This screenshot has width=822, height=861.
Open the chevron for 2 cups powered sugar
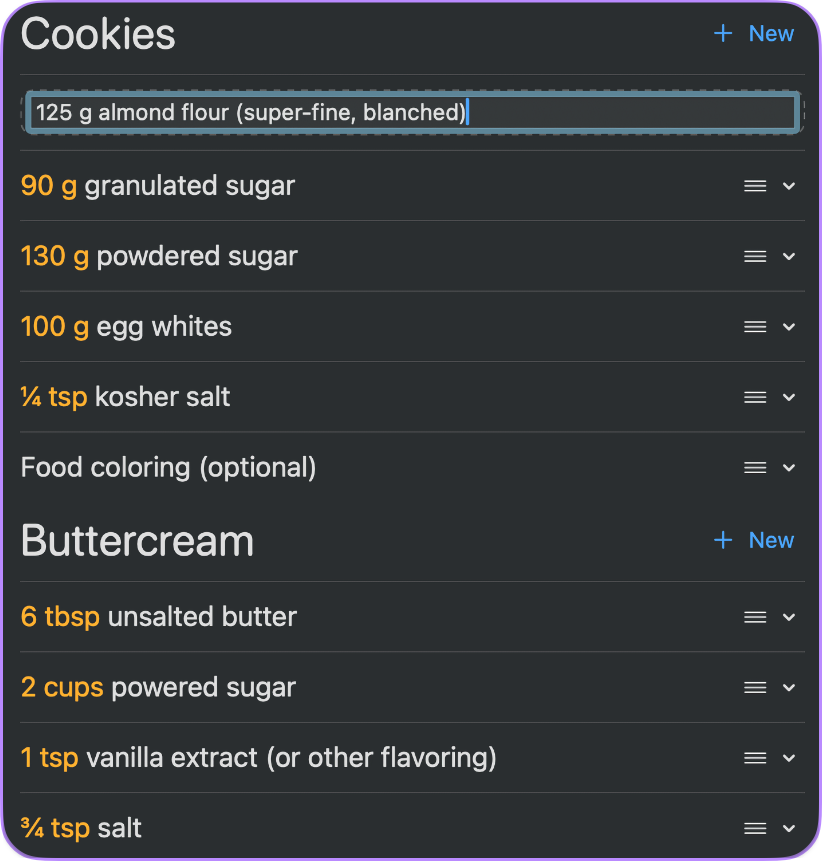coord(789,687)
